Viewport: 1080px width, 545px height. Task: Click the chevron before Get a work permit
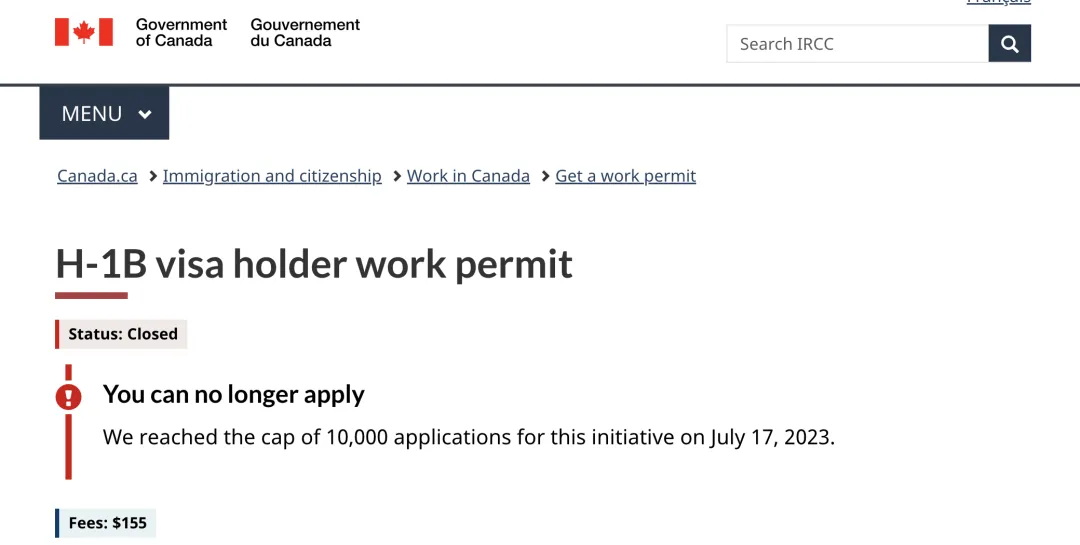point(545,176)
